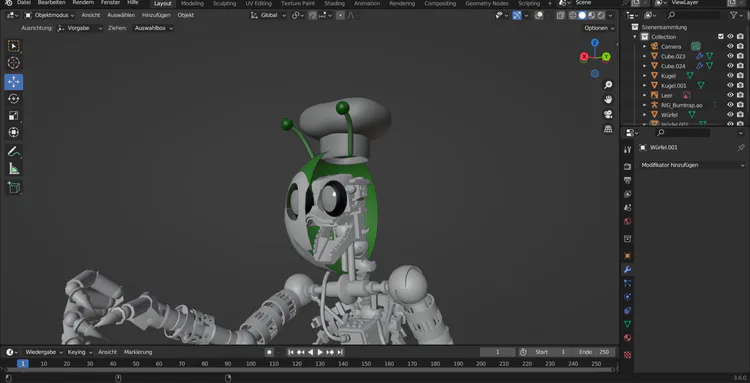The width and height of the screenshot is (750, 383).
Task: Toggle snapping magnet button
Action: coord(312,15)
